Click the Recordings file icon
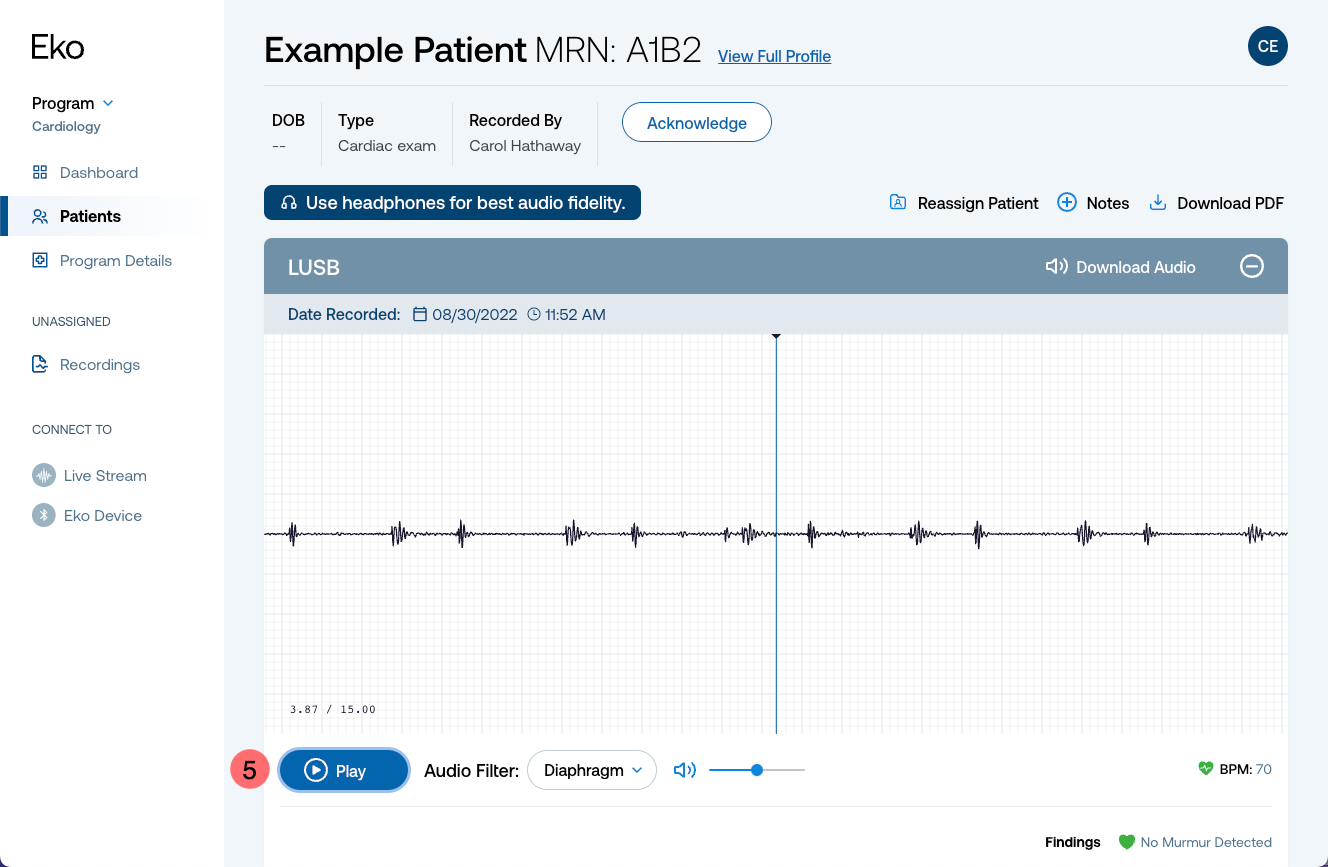This screenshot has height=867, width=1328. click(x=40, y=364)
